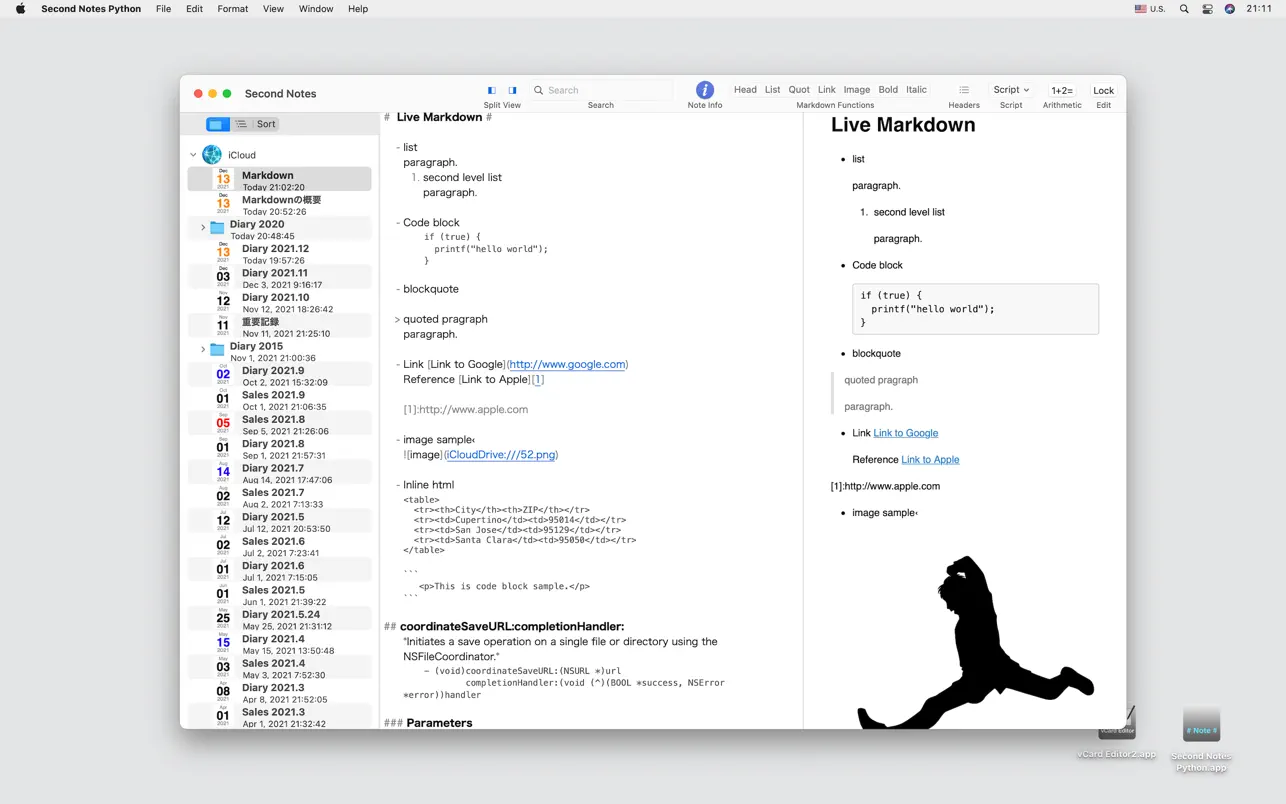Follow the Link to Google hyperlink
The width and height of the screenshot is (1286, 804).
(x=906, y=433)
